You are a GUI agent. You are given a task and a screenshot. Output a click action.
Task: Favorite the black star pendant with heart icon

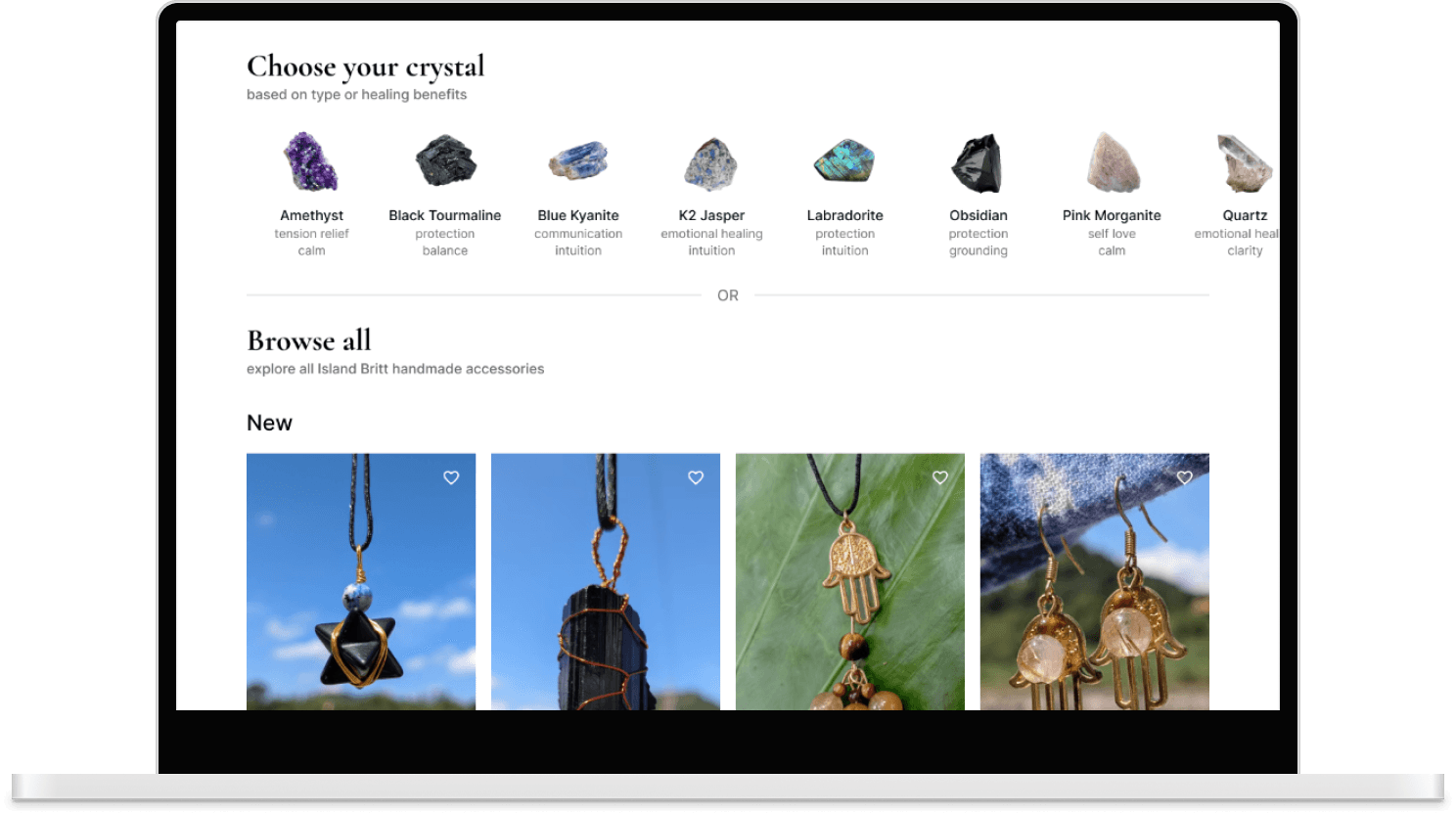[451, 477]
